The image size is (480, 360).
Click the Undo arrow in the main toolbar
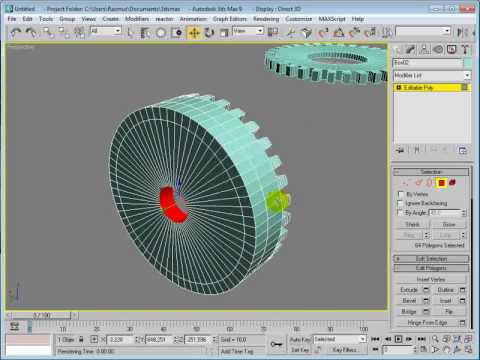(x=16, y=32)
